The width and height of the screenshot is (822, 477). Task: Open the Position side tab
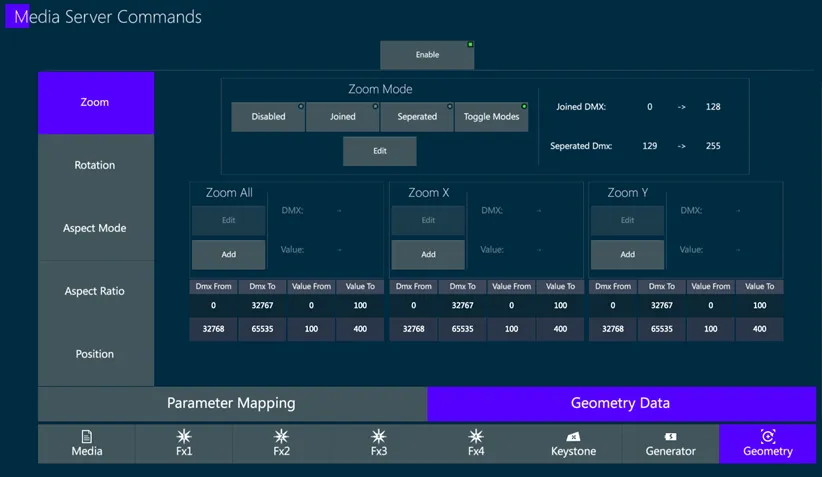pos(96,354)
